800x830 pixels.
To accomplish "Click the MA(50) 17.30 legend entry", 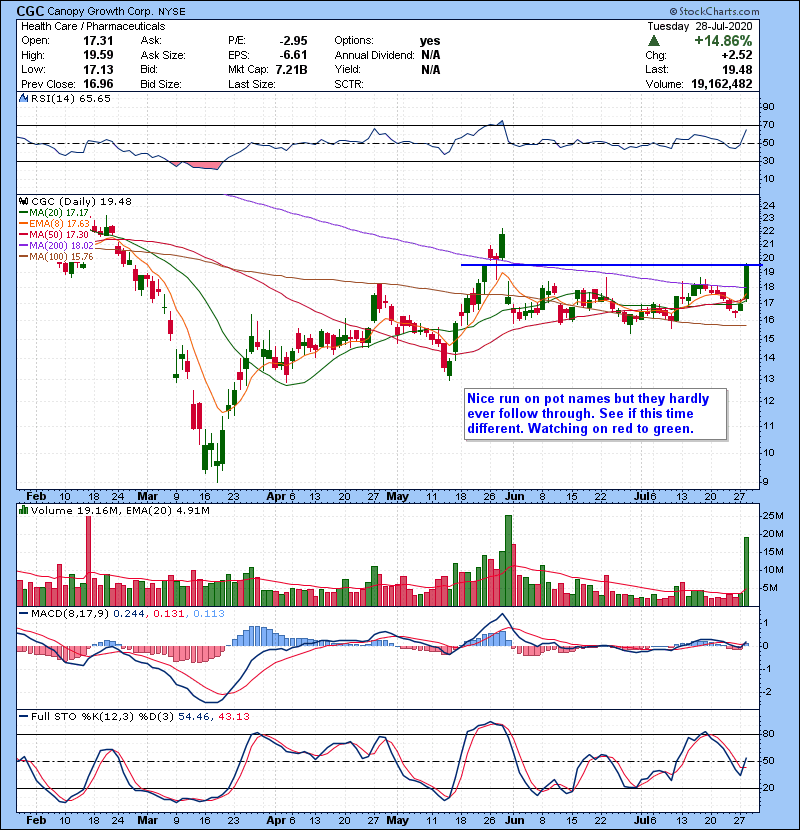I will [54, 234].
